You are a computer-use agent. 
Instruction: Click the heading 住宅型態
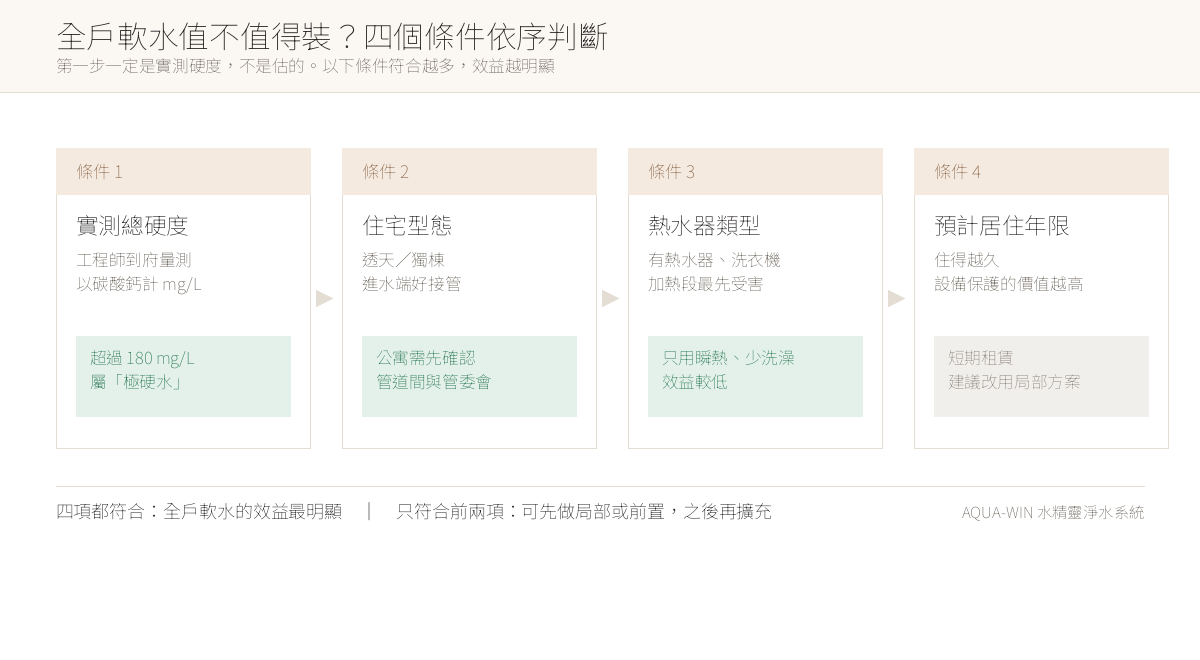407,226
